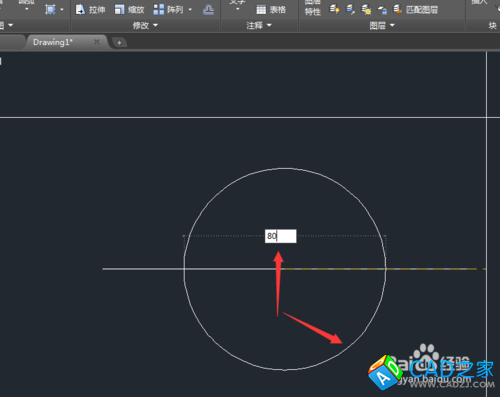The height and width of the screenshot is (397, 500).
Task: Expand the 图层 panel dropdown
Action: 382,25
